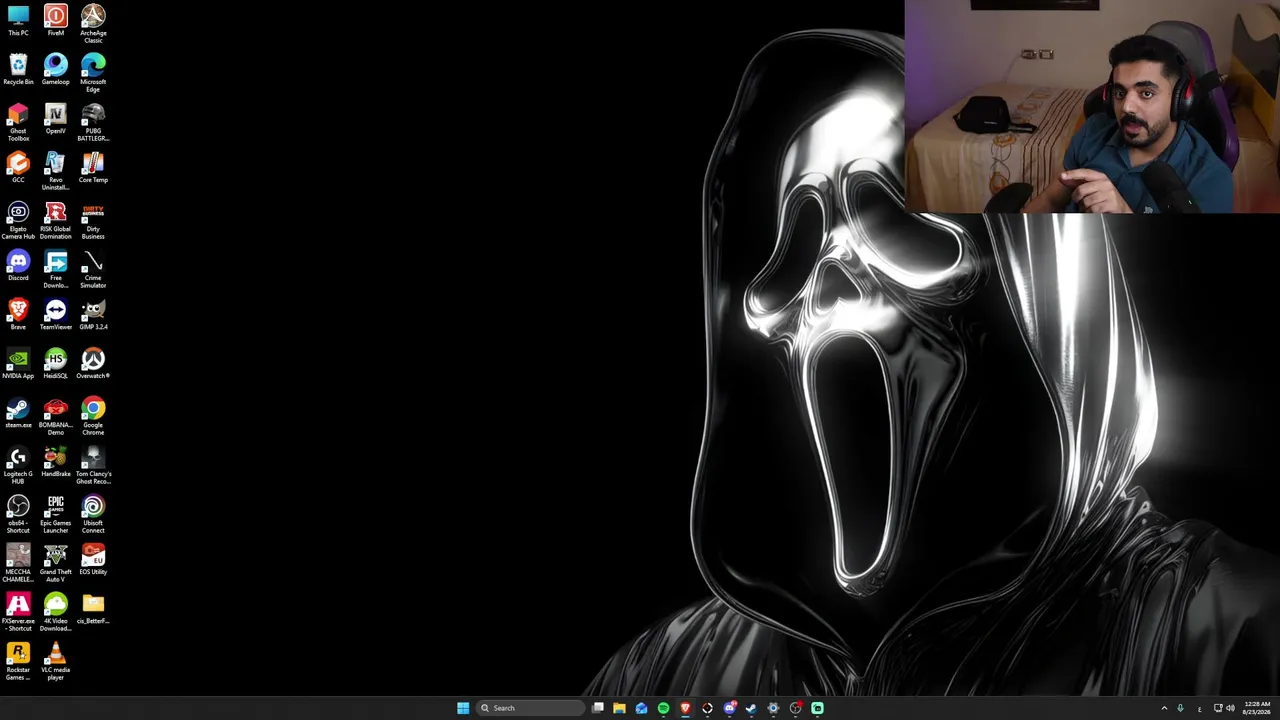This screenshot has width=1280, height=720.
Task: Select the ArcheAge Classic shortcut
Action: pos(93,24)
